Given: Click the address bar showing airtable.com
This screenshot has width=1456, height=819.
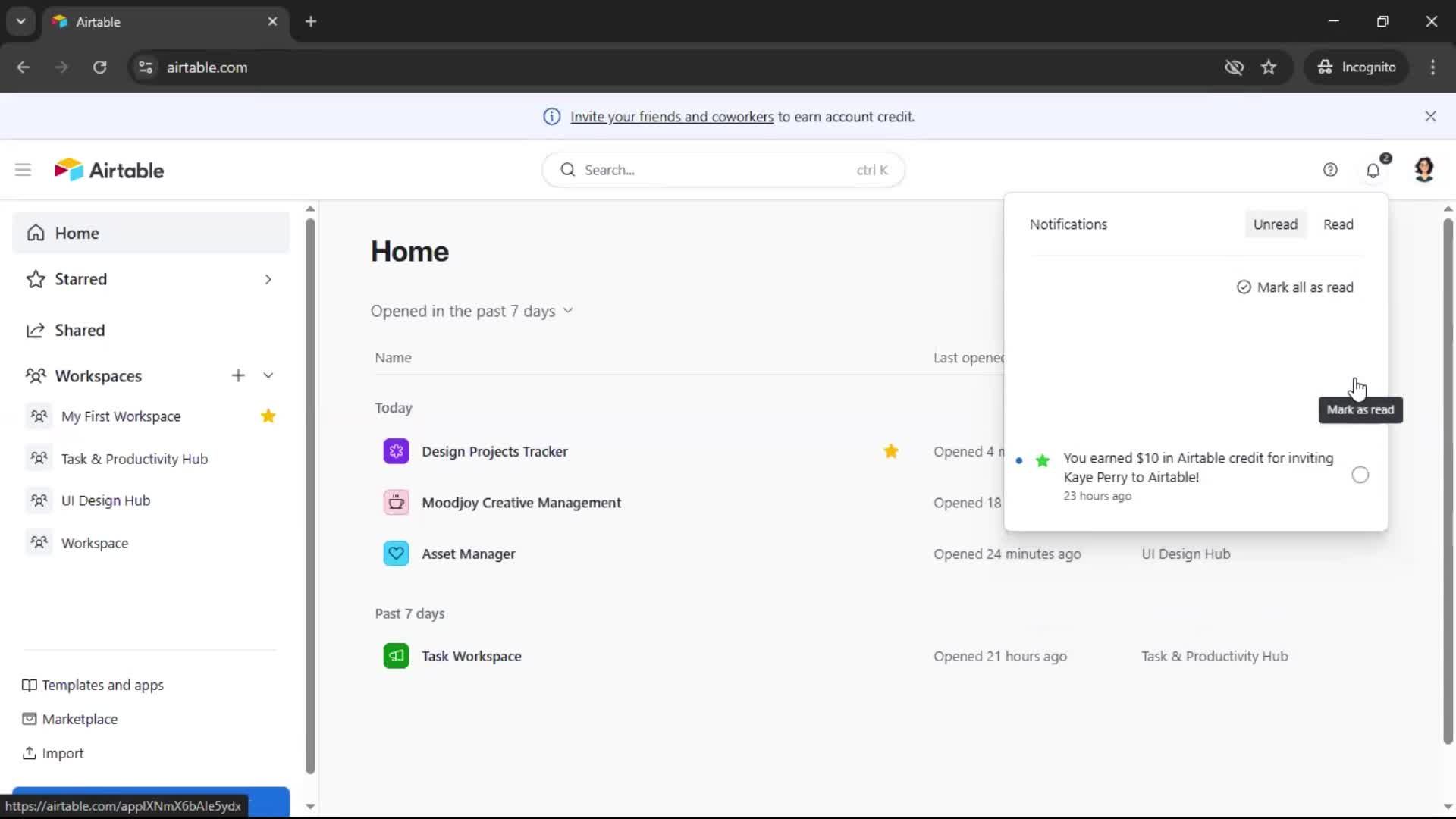Looking at the screenshot, I should [x=207, y=67].
